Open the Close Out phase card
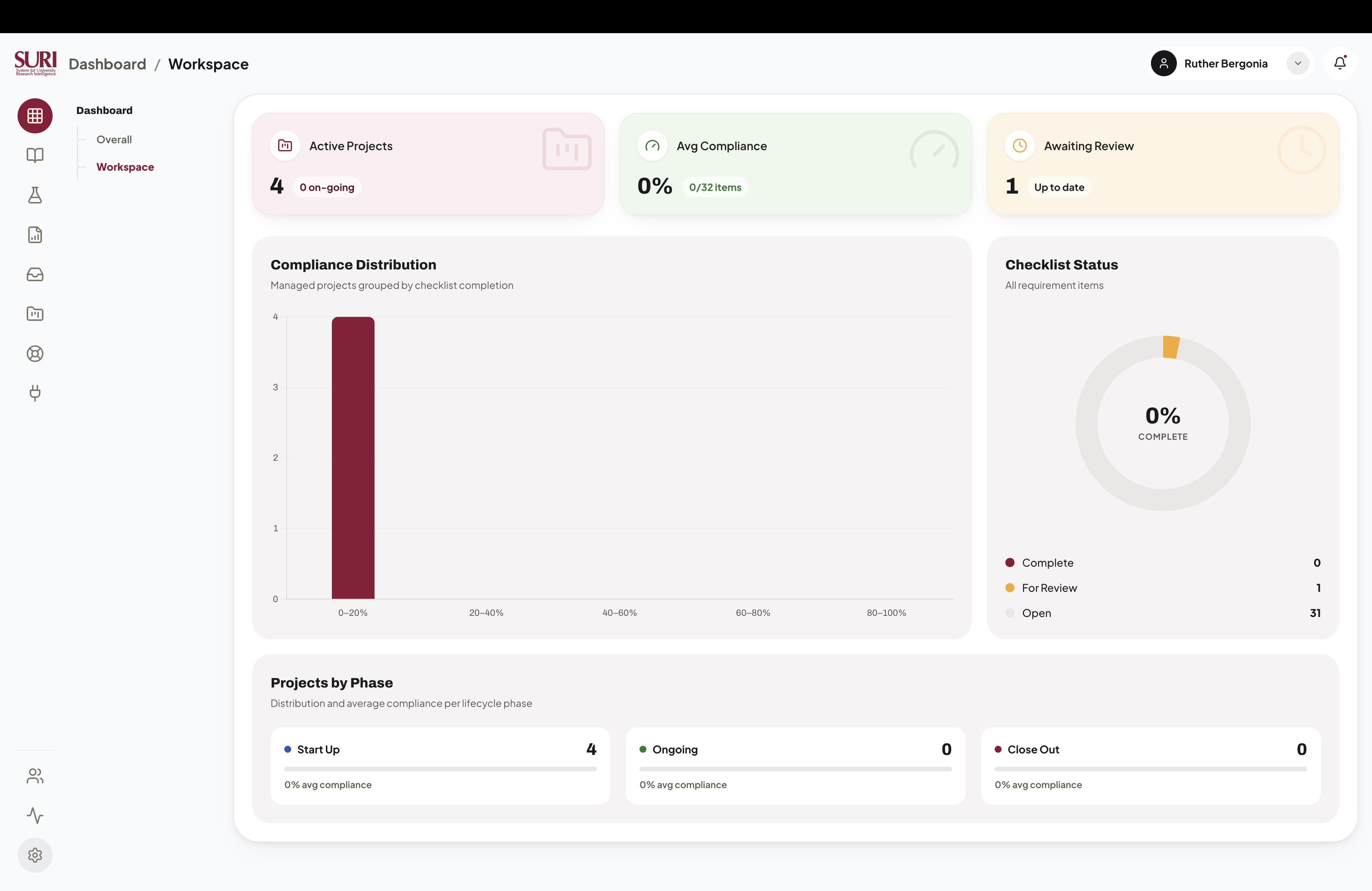 1151,766
